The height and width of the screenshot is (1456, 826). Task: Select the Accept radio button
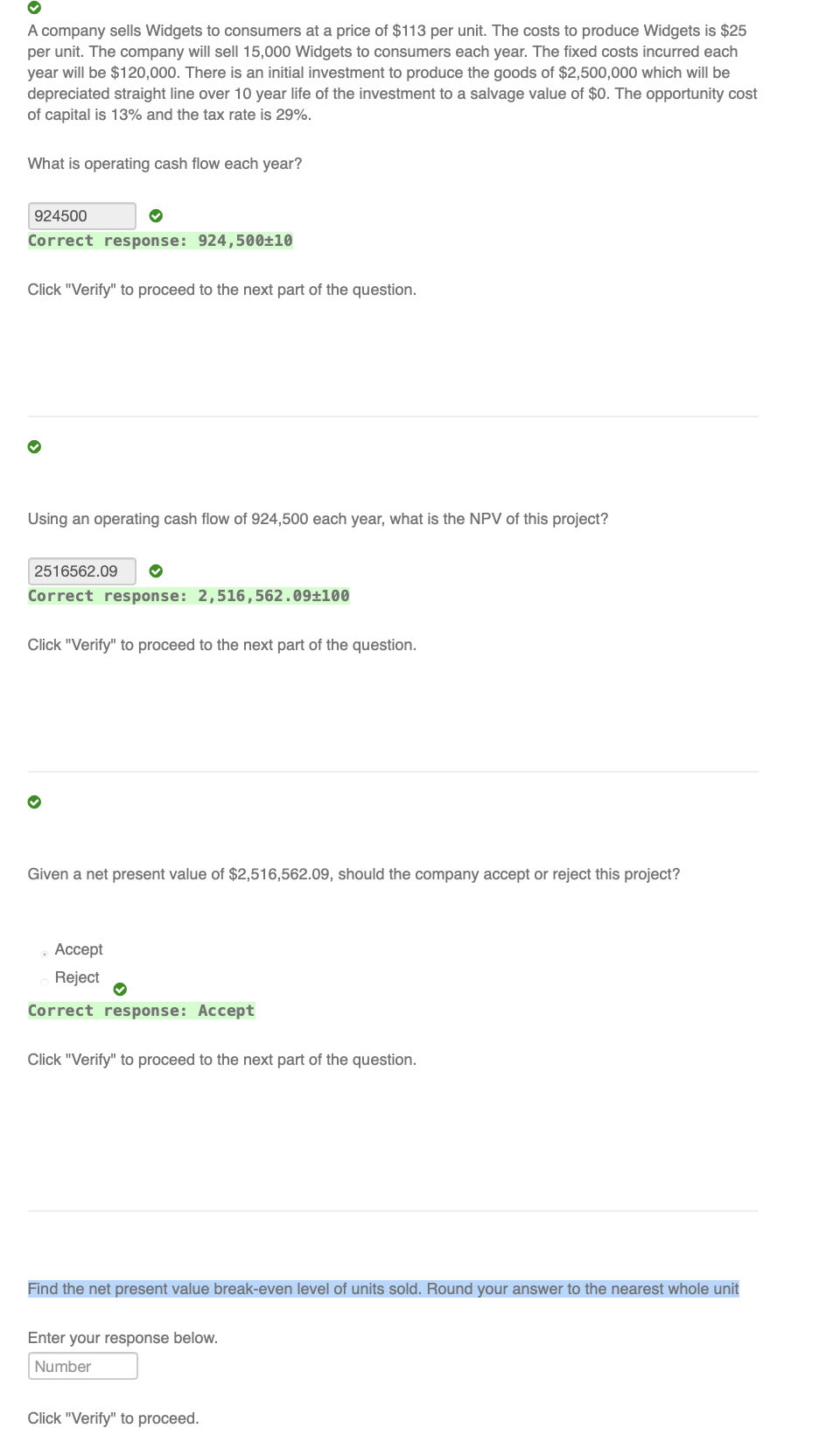pos(43,953)
